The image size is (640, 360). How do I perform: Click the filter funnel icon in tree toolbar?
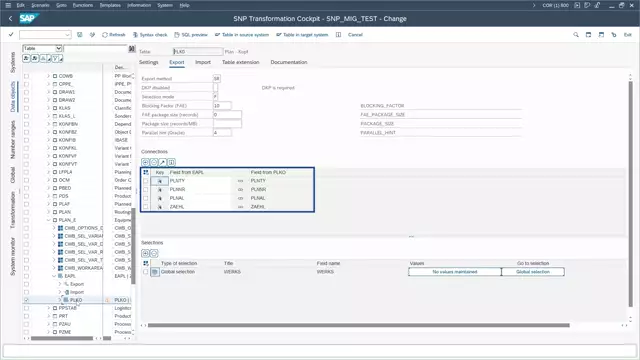[x=56, y=58]
